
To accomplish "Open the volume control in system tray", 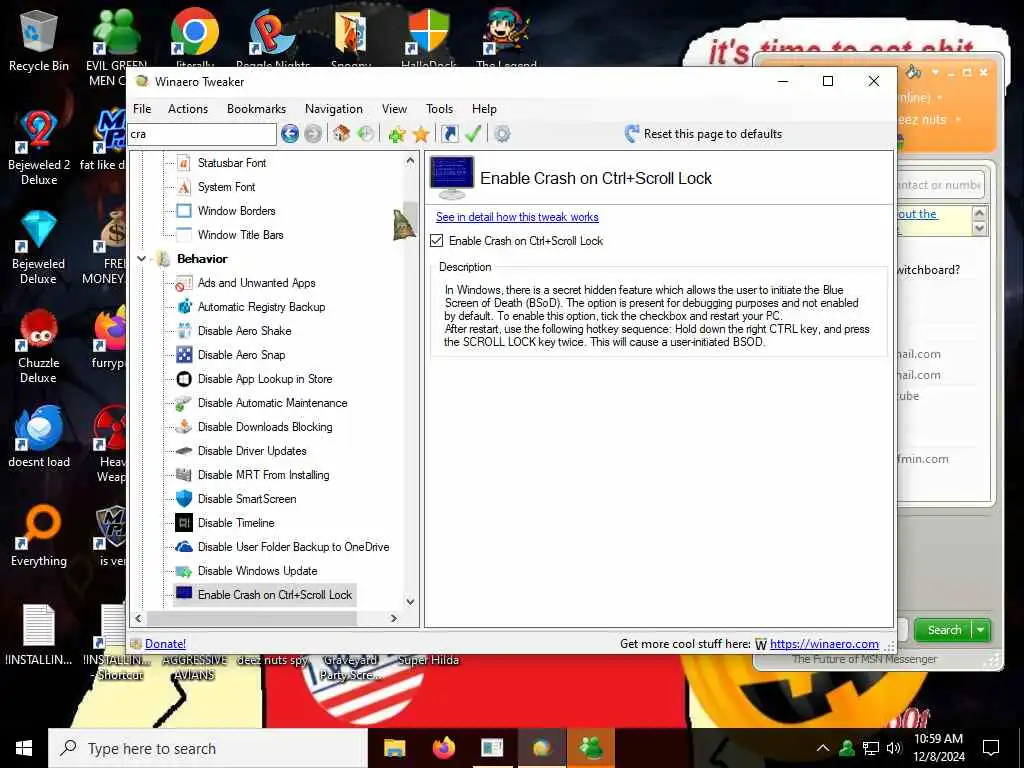I will tap(894, 748).
